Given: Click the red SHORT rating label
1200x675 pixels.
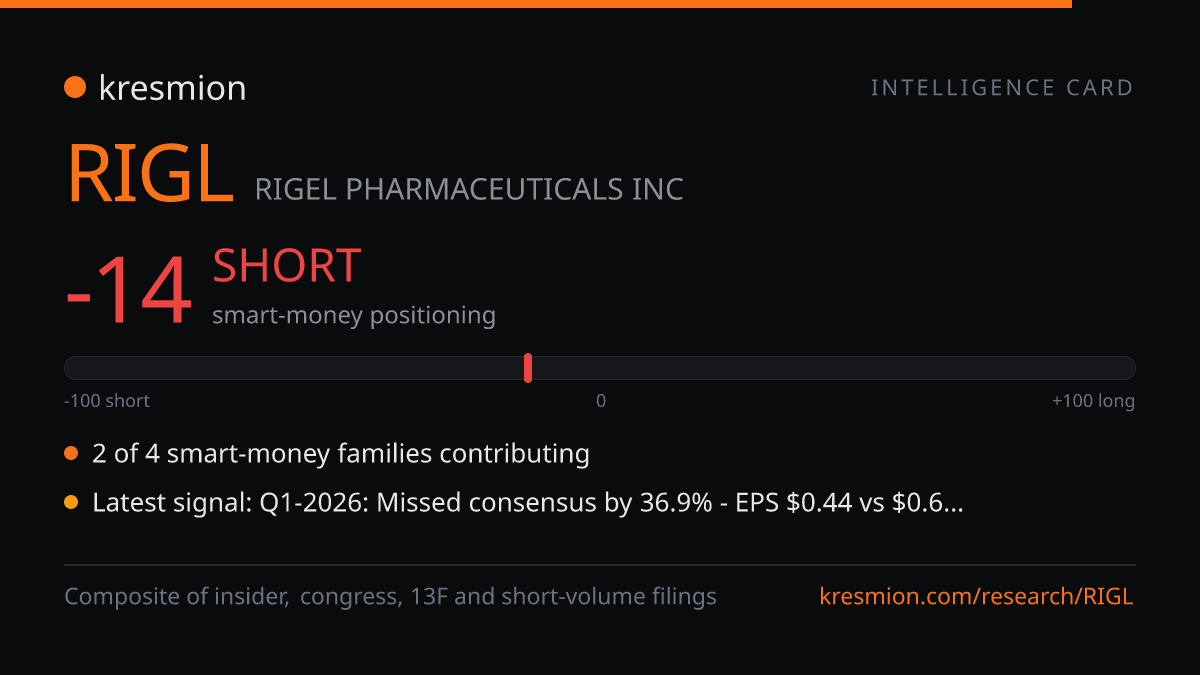Looking at the screenshot, I should 286,266.
